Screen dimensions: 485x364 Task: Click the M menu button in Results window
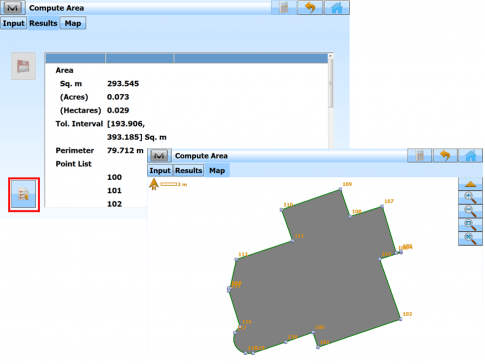point(13,8)
